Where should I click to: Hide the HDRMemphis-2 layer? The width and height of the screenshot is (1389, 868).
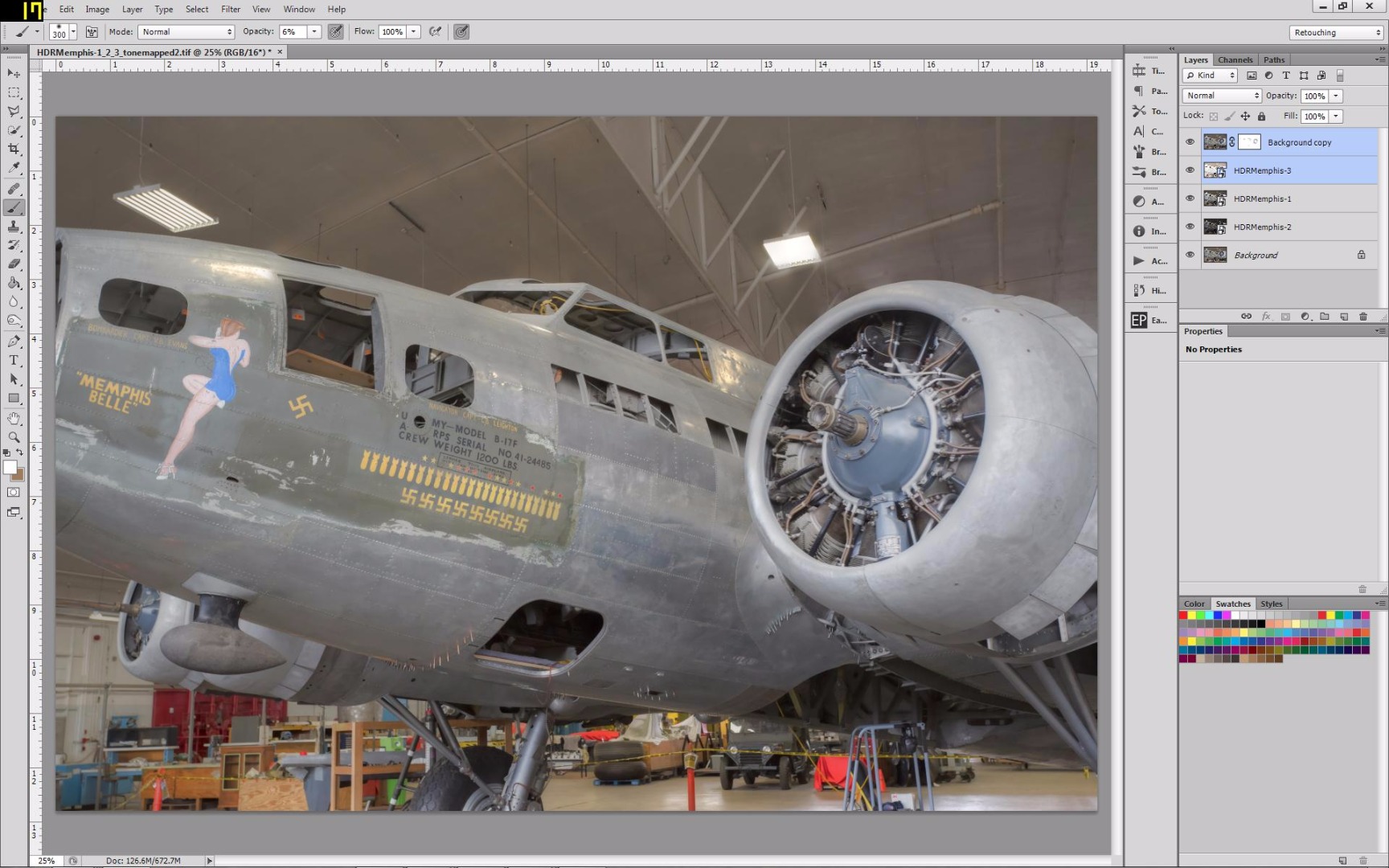tap(1190, 227)
